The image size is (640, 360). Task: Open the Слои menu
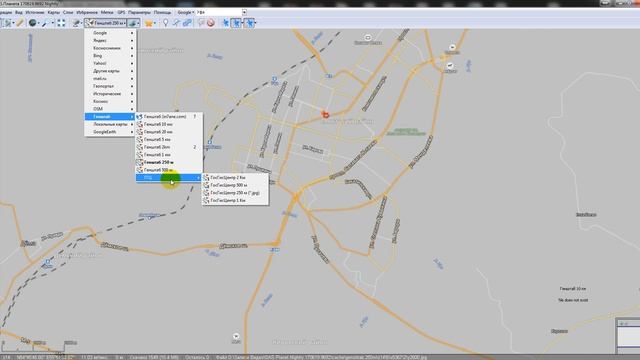point(68,12)
